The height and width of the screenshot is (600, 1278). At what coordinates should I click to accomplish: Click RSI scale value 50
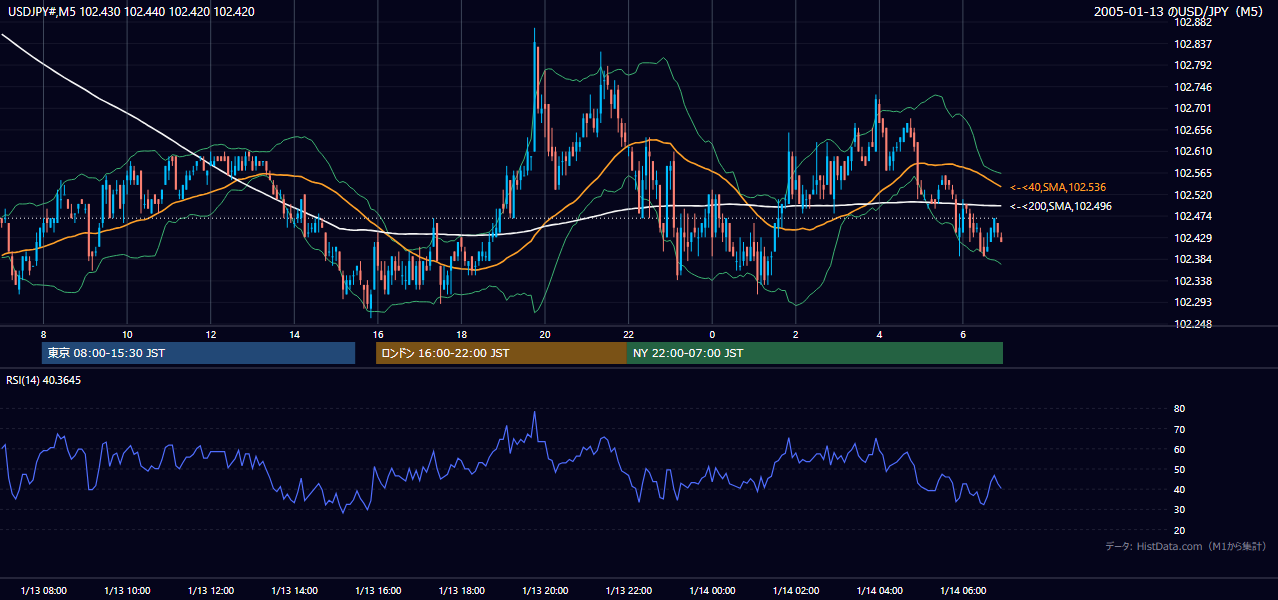pyautogui.click(x=1179, y=469)
